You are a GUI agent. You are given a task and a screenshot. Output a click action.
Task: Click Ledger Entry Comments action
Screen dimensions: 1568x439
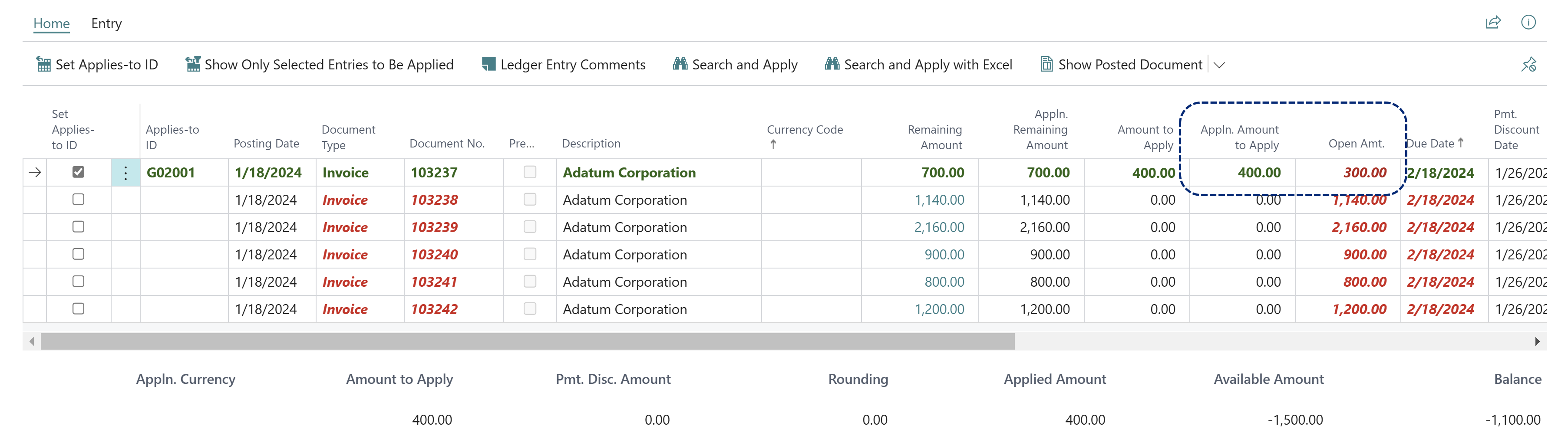click(564, 65)
